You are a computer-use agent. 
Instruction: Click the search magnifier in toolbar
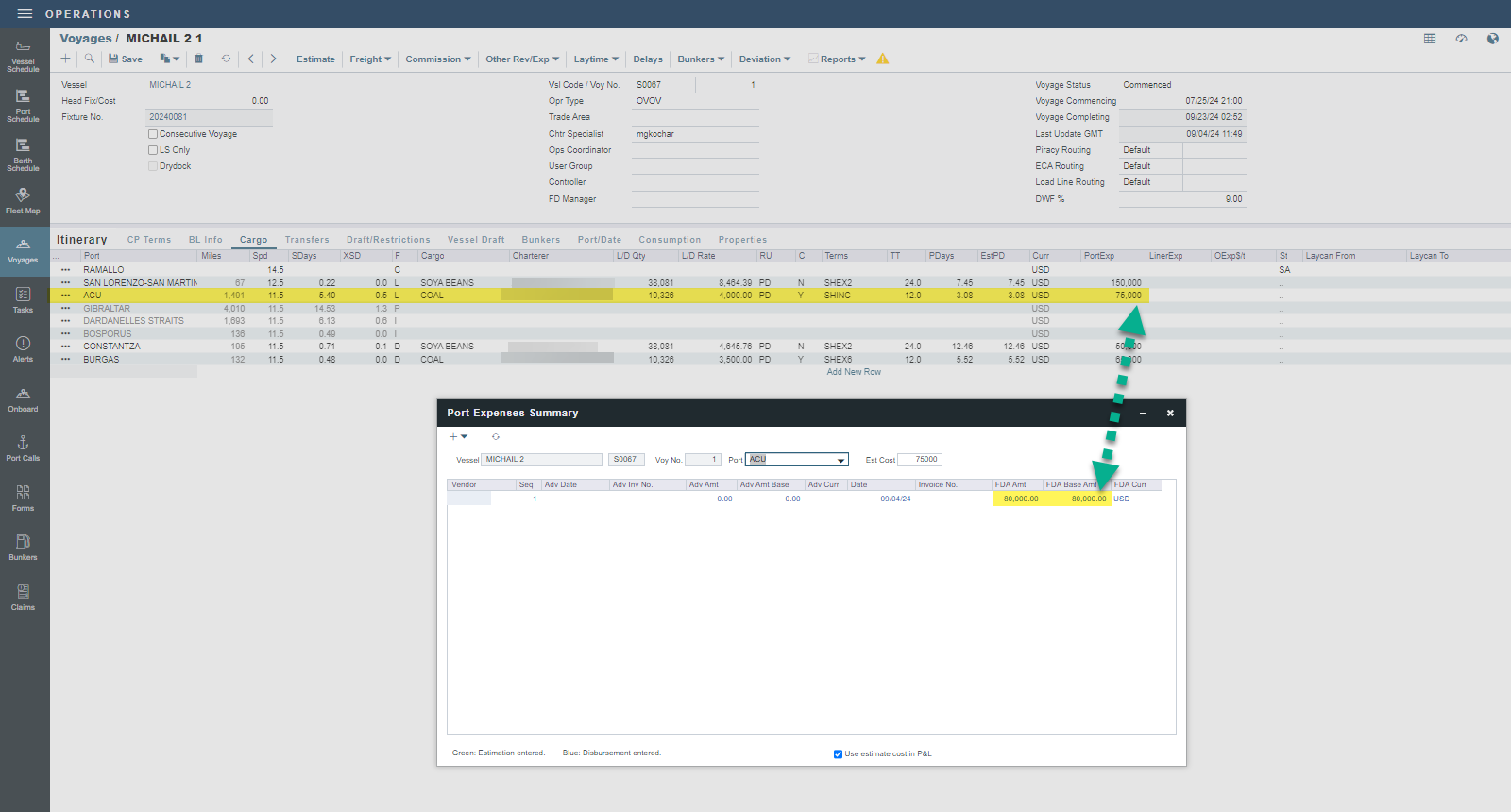[x=90, y=59]
